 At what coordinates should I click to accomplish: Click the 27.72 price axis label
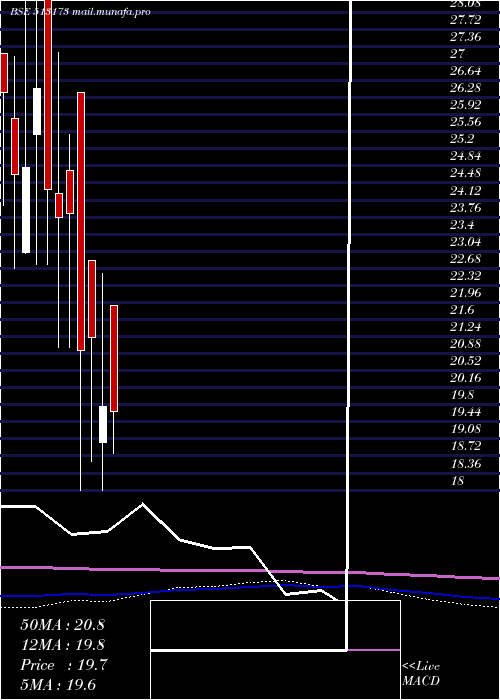tap(466, 20)
